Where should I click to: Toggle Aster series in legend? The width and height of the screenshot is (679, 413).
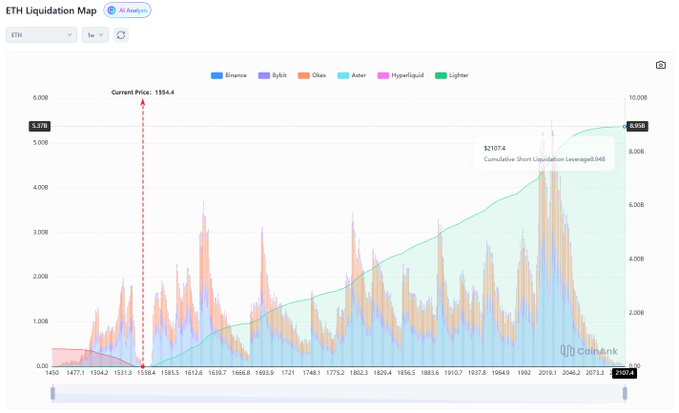[352, 75]
